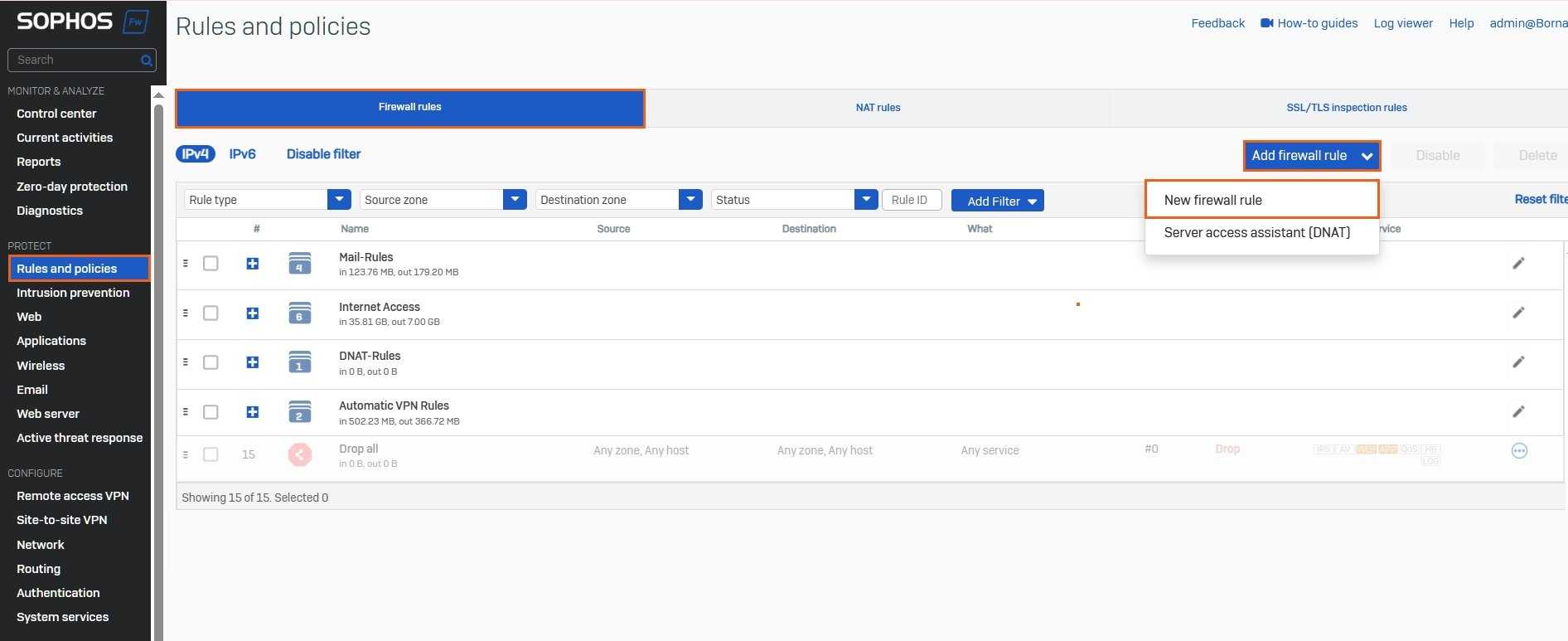Open Intrusion prevention in sidebar

tap(73, 293)
